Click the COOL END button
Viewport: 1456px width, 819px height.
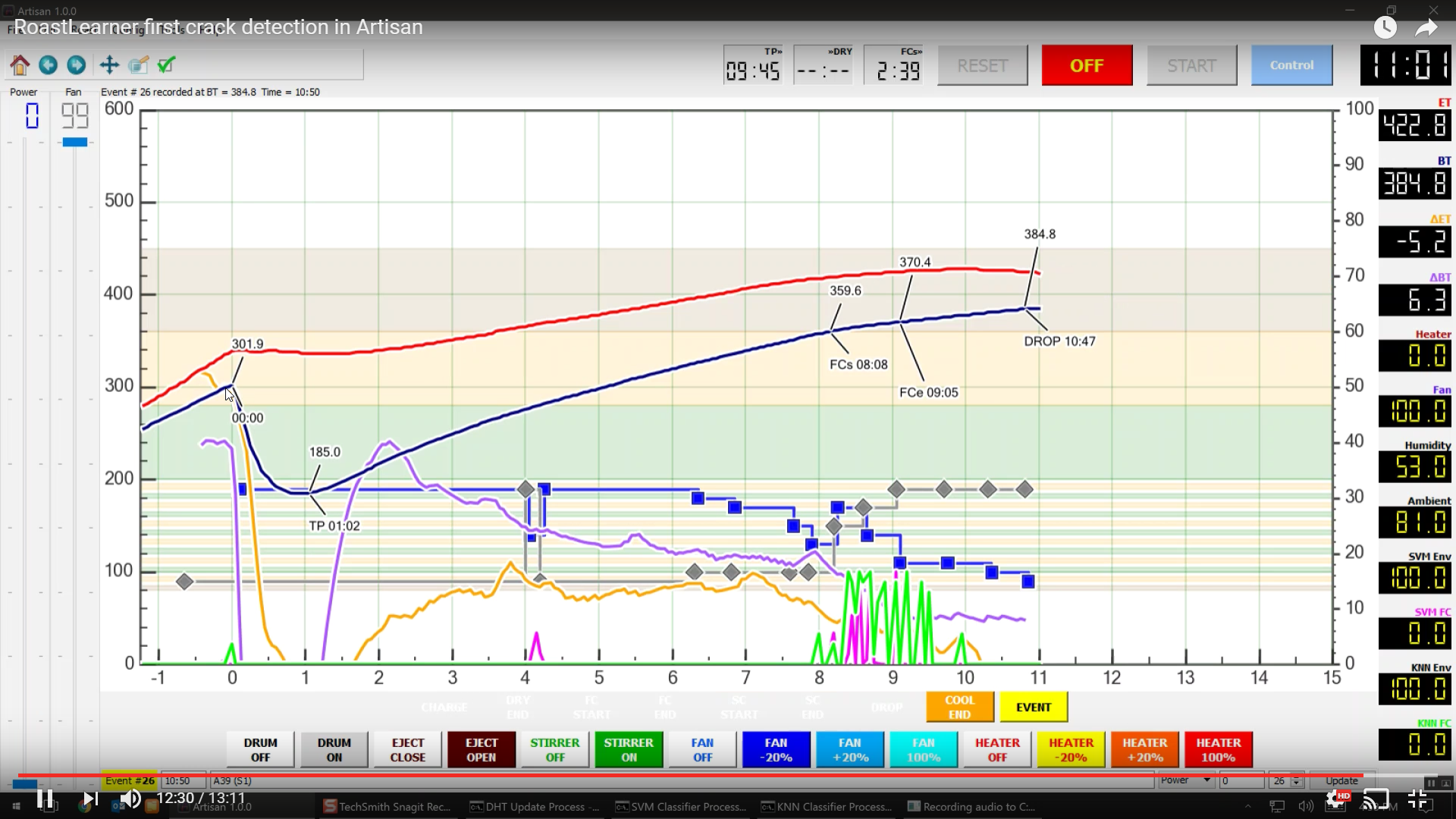pyautogui.click(x=959, y=708)
